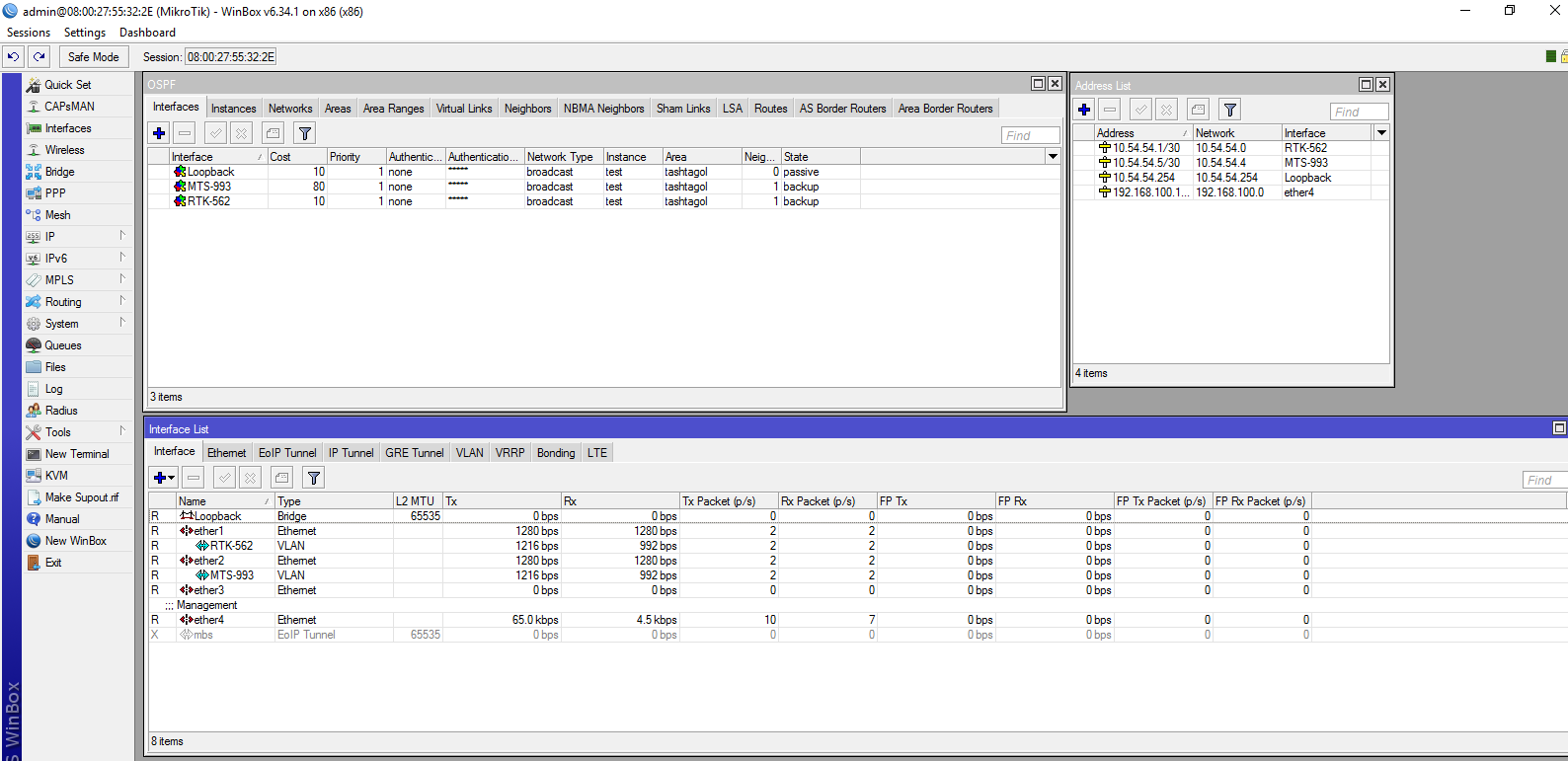The image size is (1568, 761).
Task: Expand the Routing submenu
Action: (78, 302)
